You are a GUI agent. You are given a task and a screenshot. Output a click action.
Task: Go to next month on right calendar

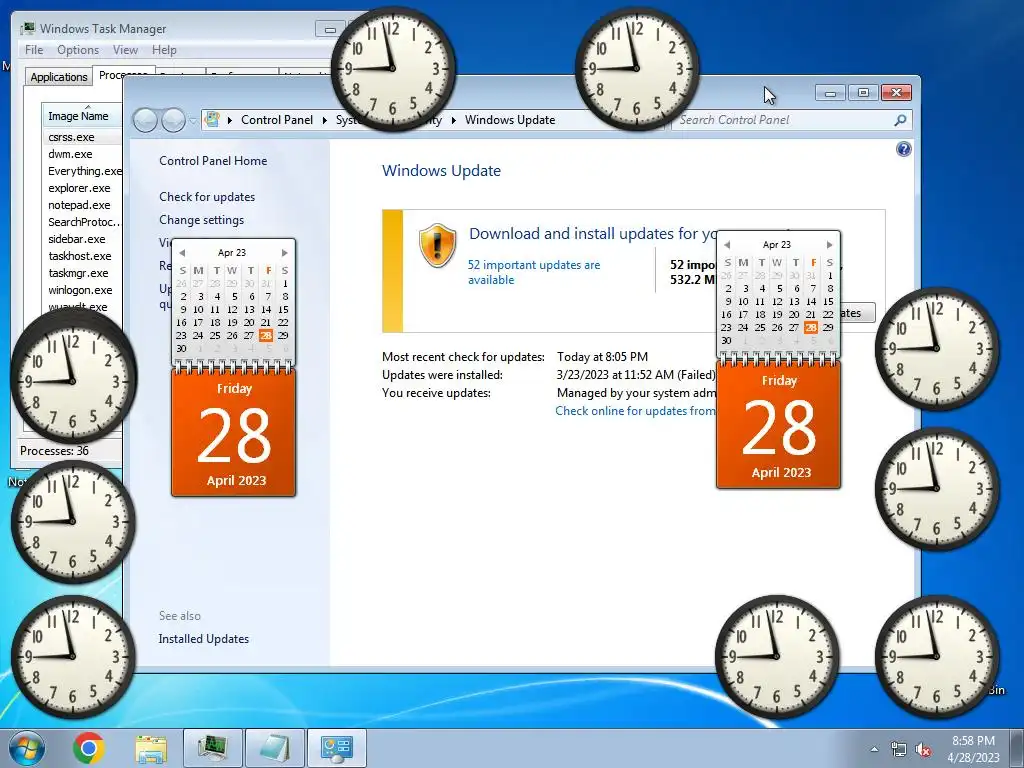pyautogui.click(x=829, y=245)
